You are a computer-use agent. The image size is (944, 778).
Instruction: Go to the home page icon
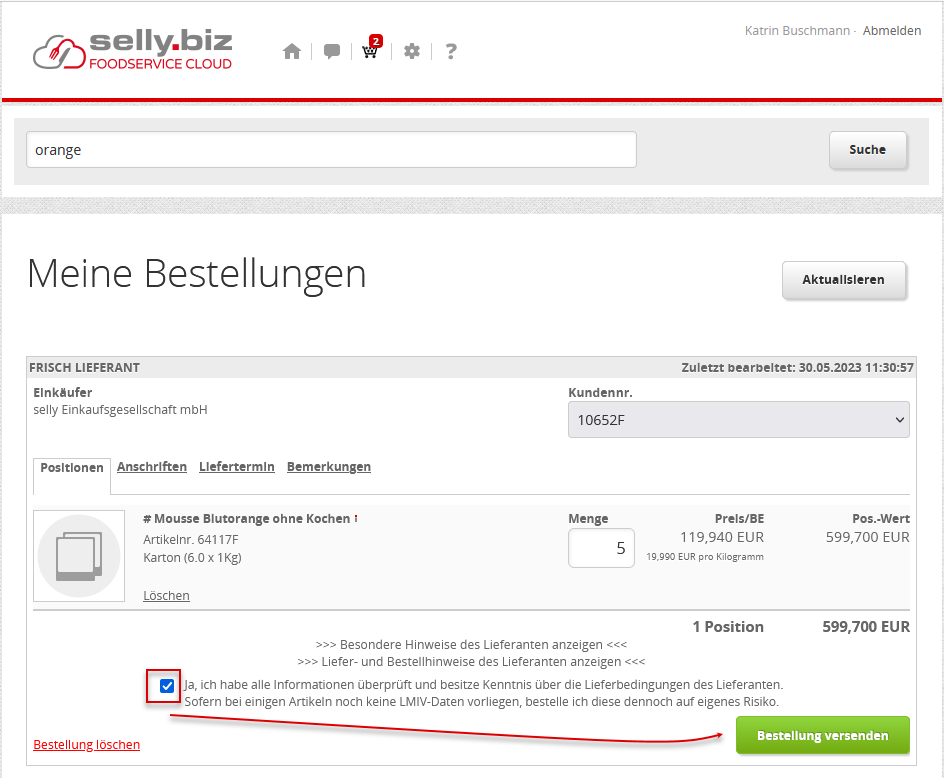click(292, 52)
